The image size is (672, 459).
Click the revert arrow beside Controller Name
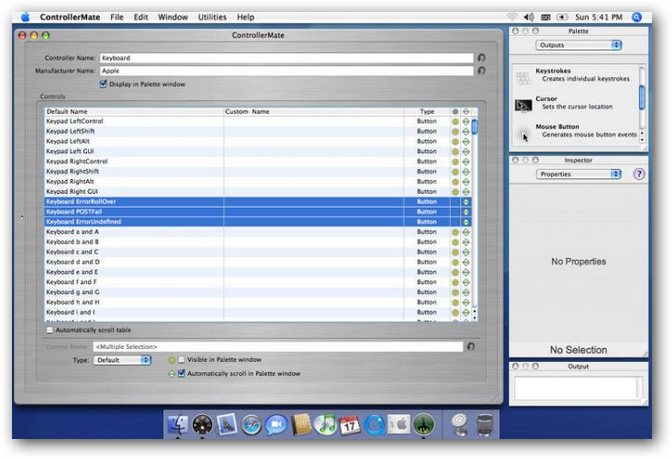(x=481, y=58)
